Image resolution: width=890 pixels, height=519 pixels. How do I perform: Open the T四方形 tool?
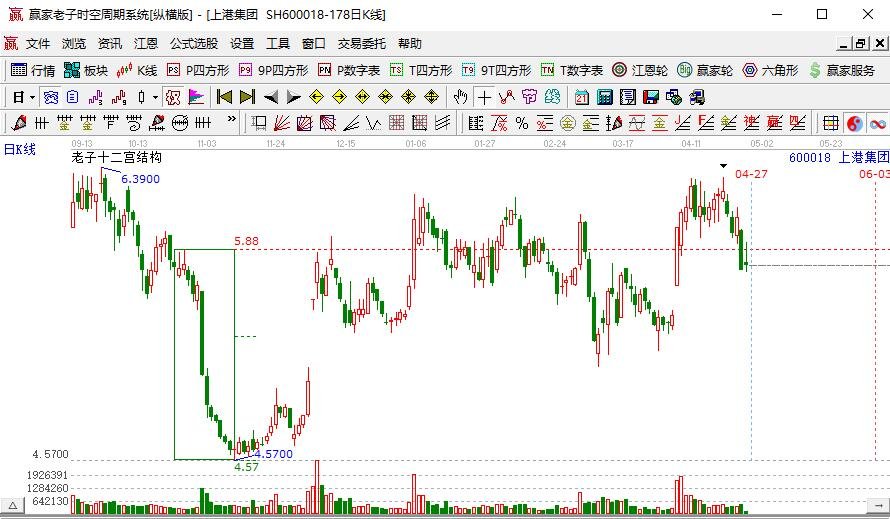point(421,70)
